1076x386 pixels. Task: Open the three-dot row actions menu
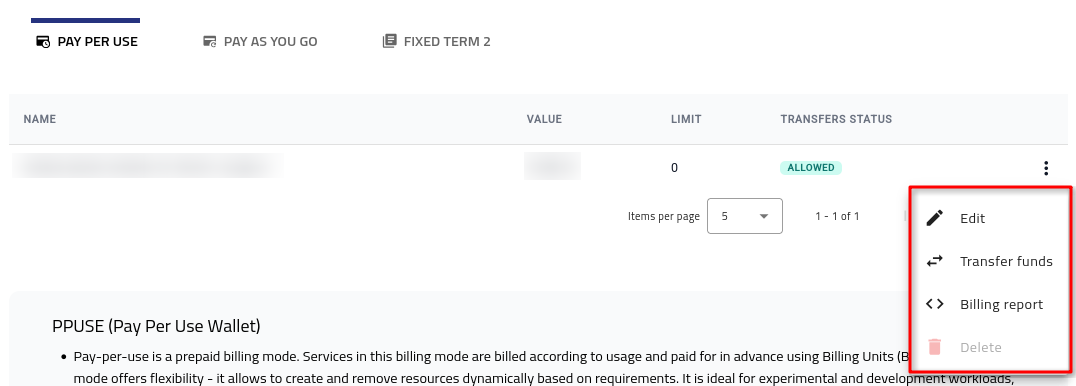click(x=1046, y=168)
